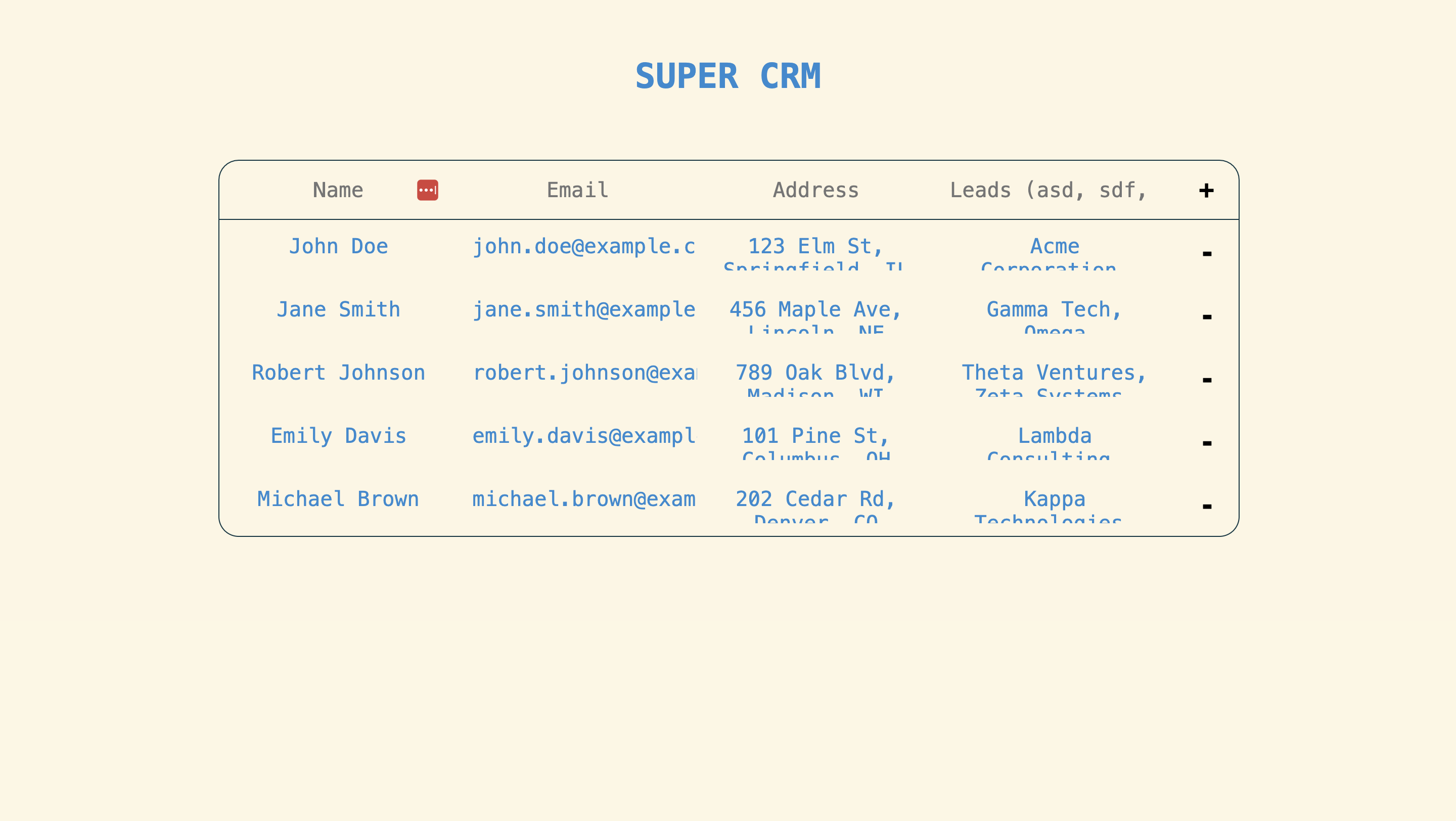Click Robert Johnson's address cell

pos(814,380)
